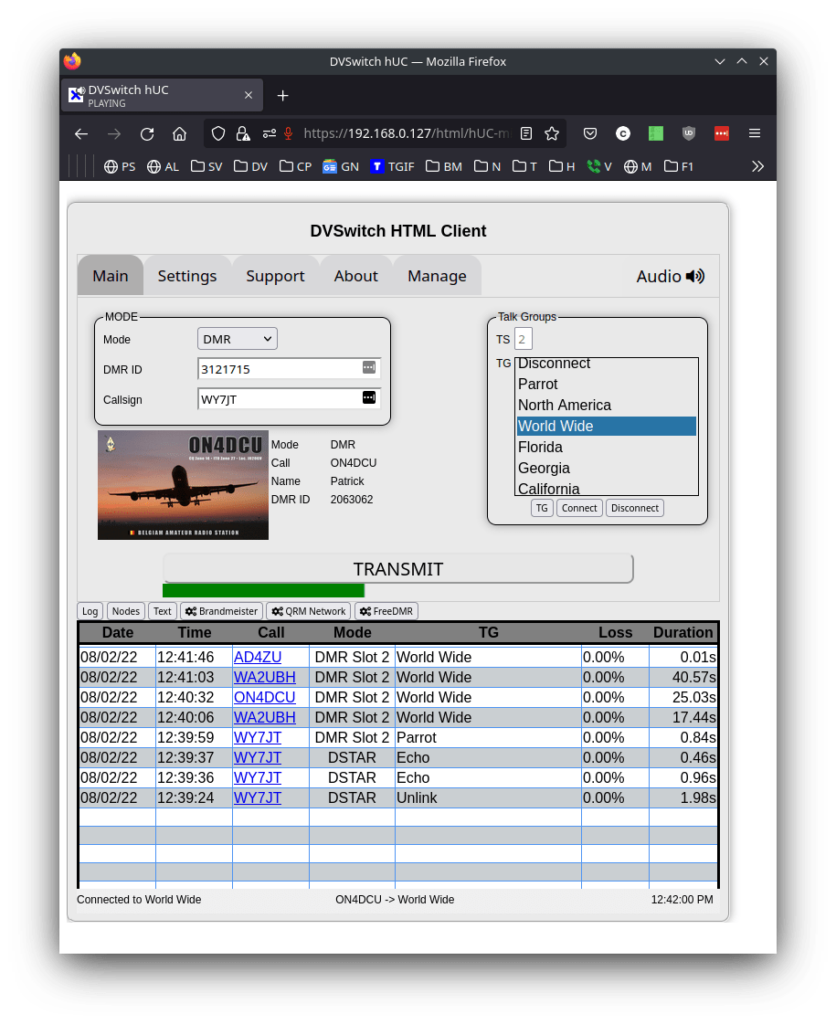Click the Disconnect button under talk groups

pos(635,508)
